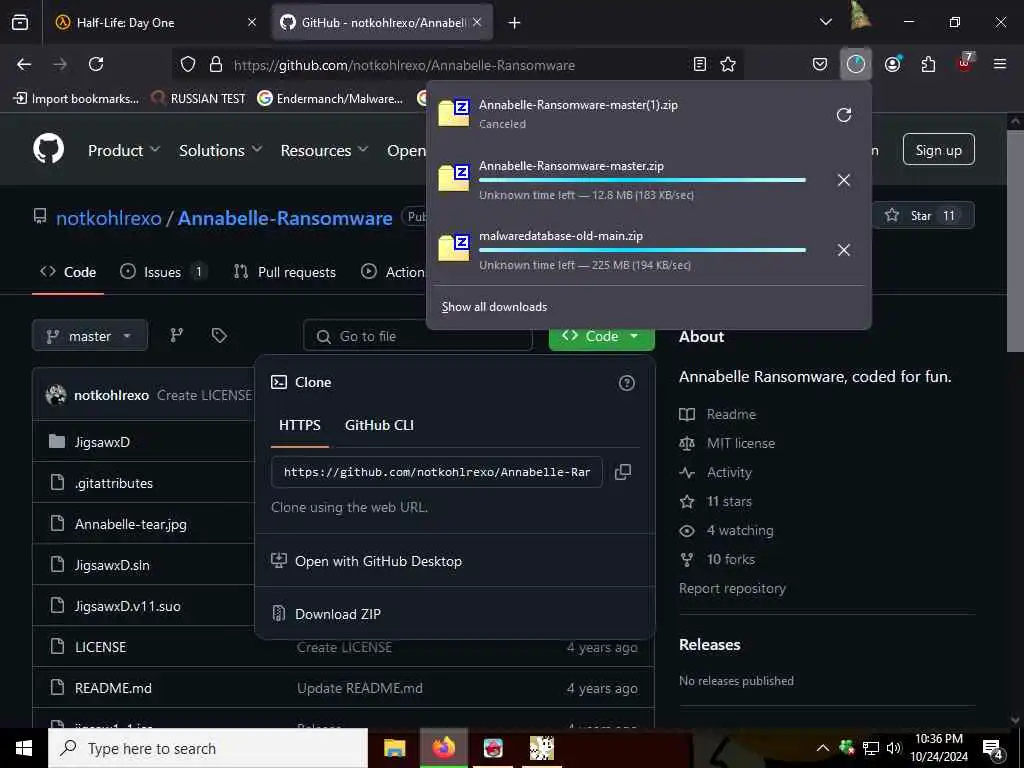Open clone help question mark icon
The width and height of the screenshot is (1024, 768).
[626, 383]
